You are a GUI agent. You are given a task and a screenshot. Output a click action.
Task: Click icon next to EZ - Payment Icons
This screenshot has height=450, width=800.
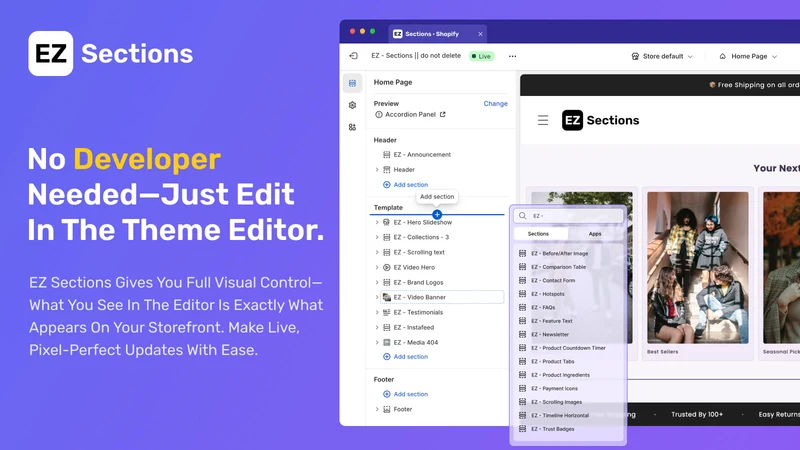(522, 388)
